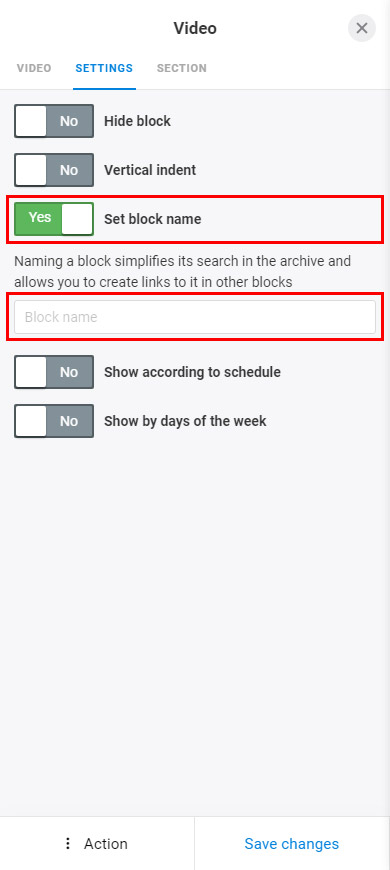The width and height of the screenshot is (390, 870).
Task: Enable the Show according to schedule switch
Action: pyautogui.click(x=54, y=372)
